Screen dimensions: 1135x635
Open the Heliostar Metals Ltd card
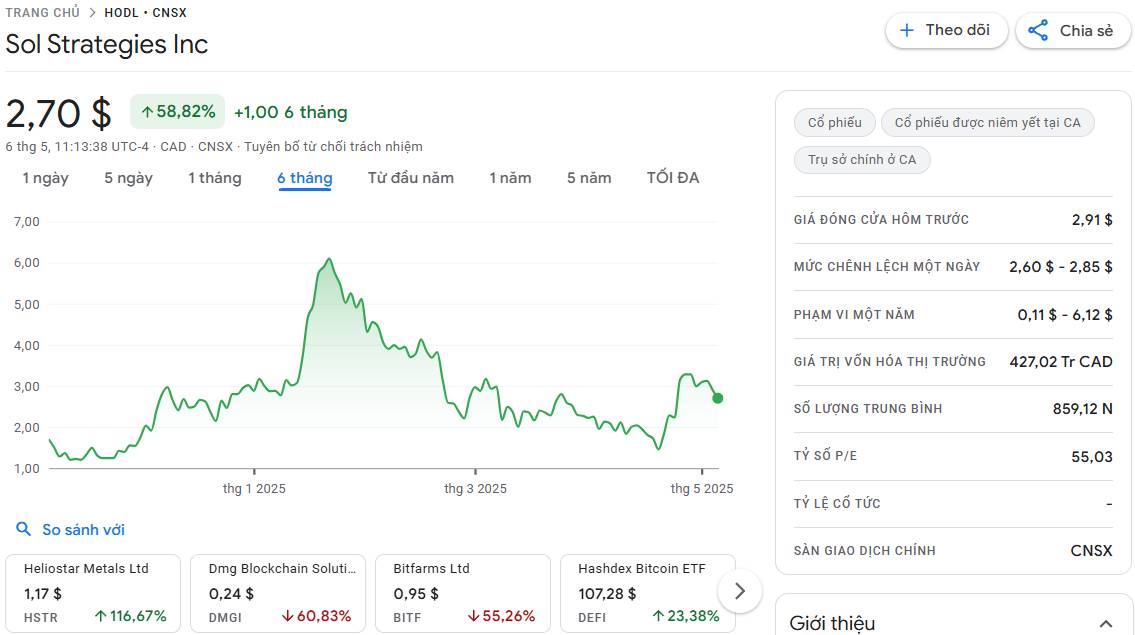[x=93, y=594]
